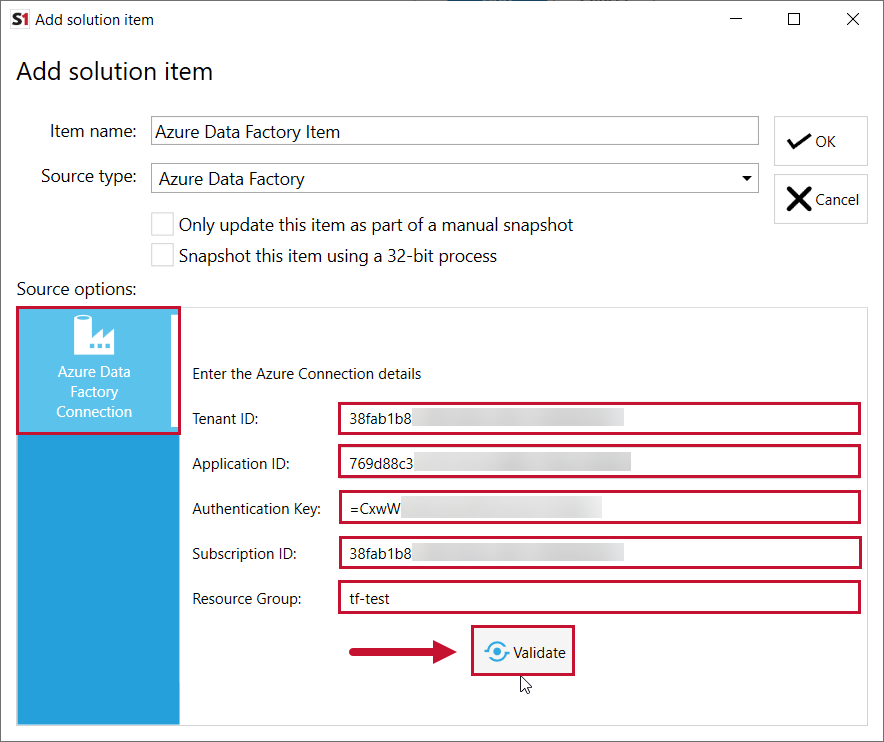Select the Azure Data Factory Connection tab
The width and height of the screenshot is (884, 742).
(99, 370)
